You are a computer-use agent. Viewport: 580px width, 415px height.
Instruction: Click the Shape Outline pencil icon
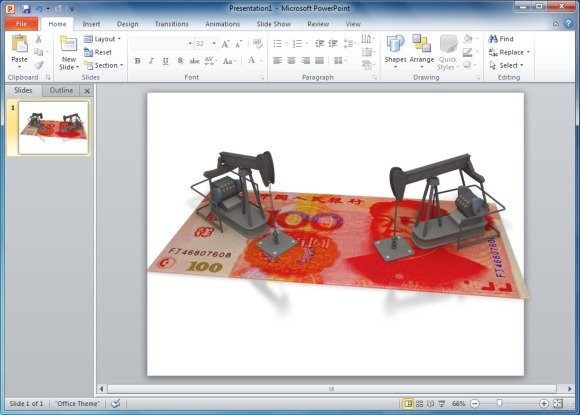468,52
